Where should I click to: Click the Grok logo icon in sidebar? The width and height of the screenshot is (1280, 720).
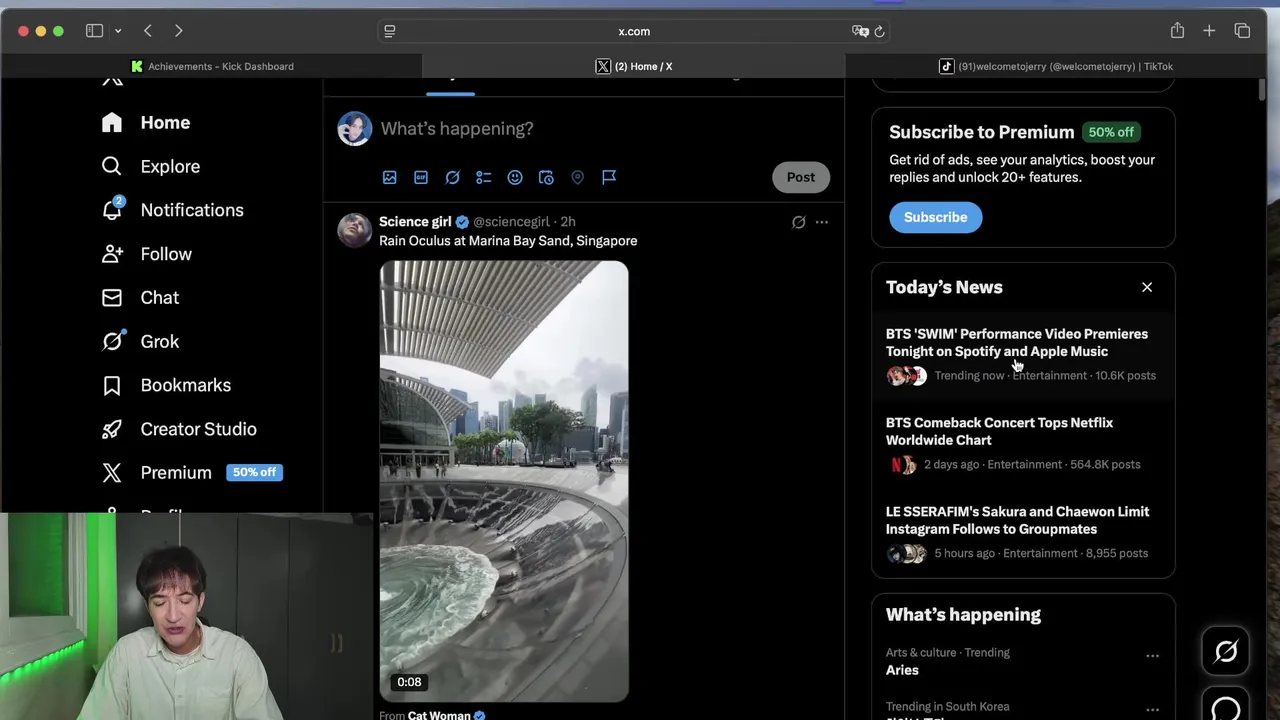pos(113,341)
